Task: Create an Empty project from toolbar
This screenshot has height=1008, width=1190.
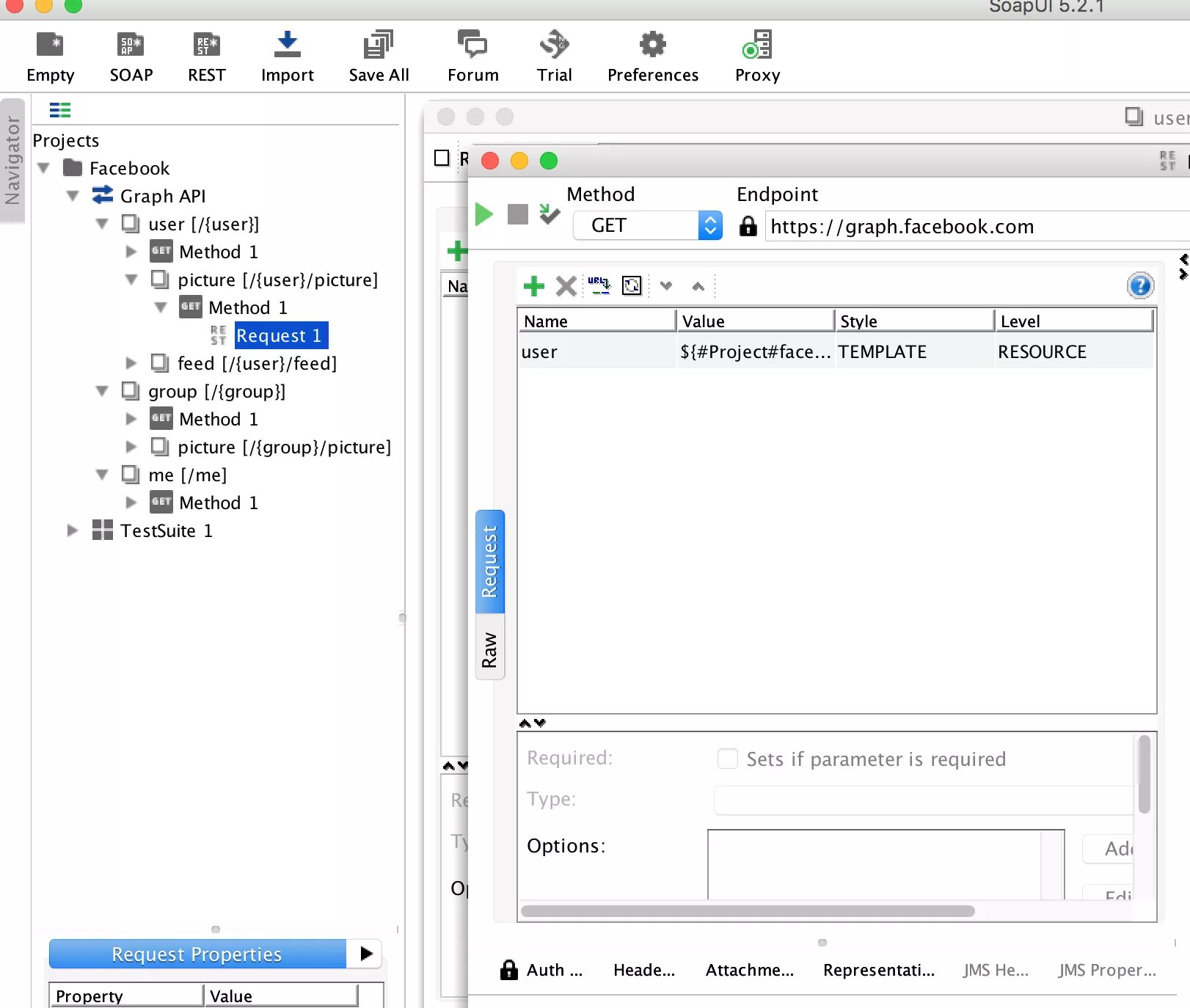Action: pos(50,57)
